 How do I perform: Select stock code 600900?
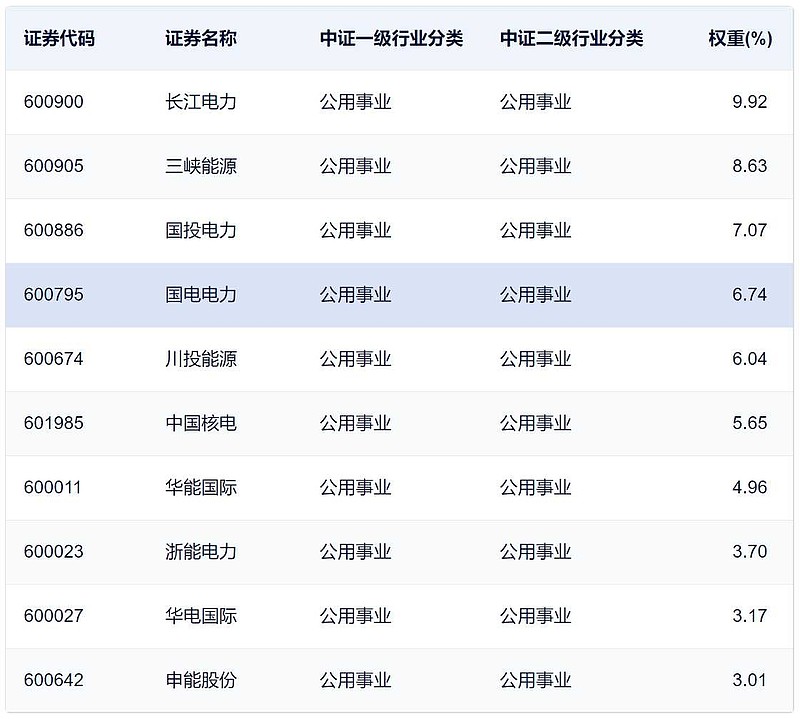click(53, 102)
